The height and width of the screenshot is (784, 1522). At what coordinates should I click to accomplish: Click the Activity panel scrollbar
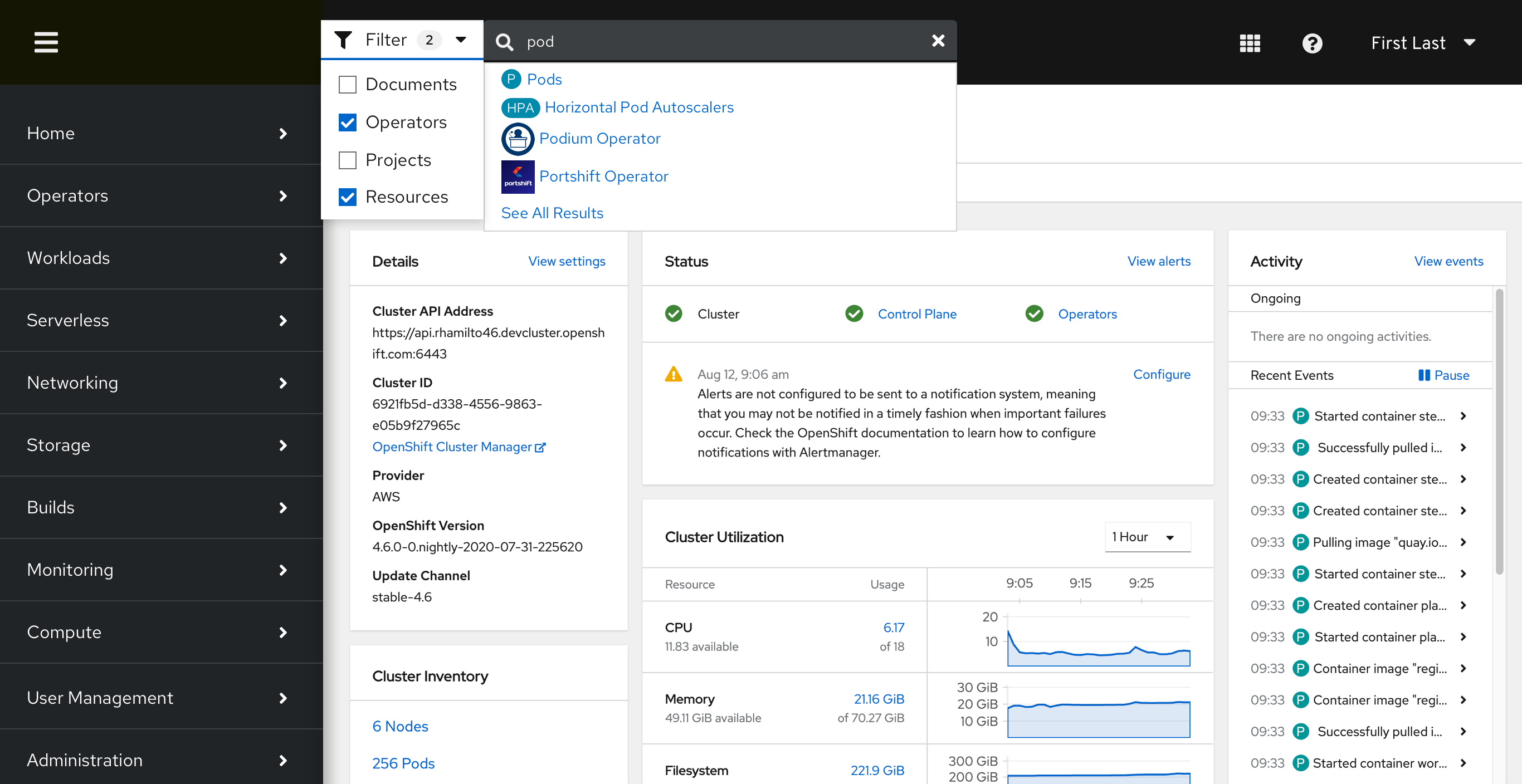pos(1499,431)
